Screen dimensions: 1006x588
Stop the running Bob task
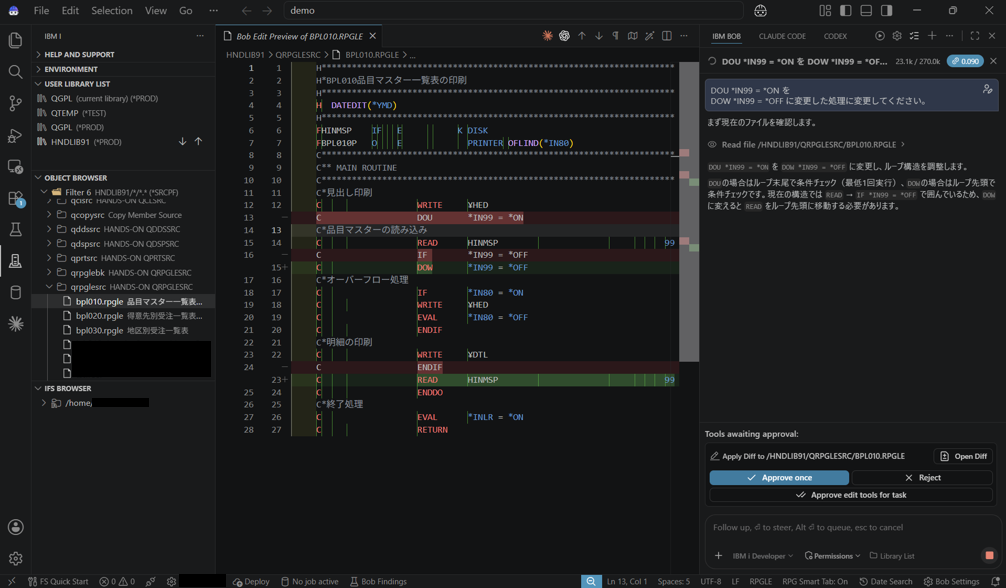click(x=989, y=555)
